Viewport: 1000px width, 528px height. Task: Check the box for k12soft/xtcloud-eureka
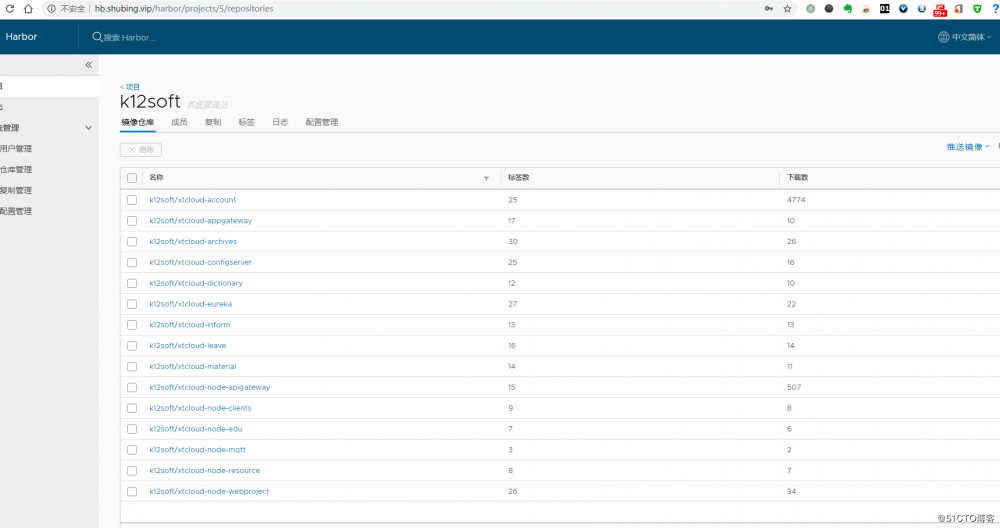click(x=132, y=304)
